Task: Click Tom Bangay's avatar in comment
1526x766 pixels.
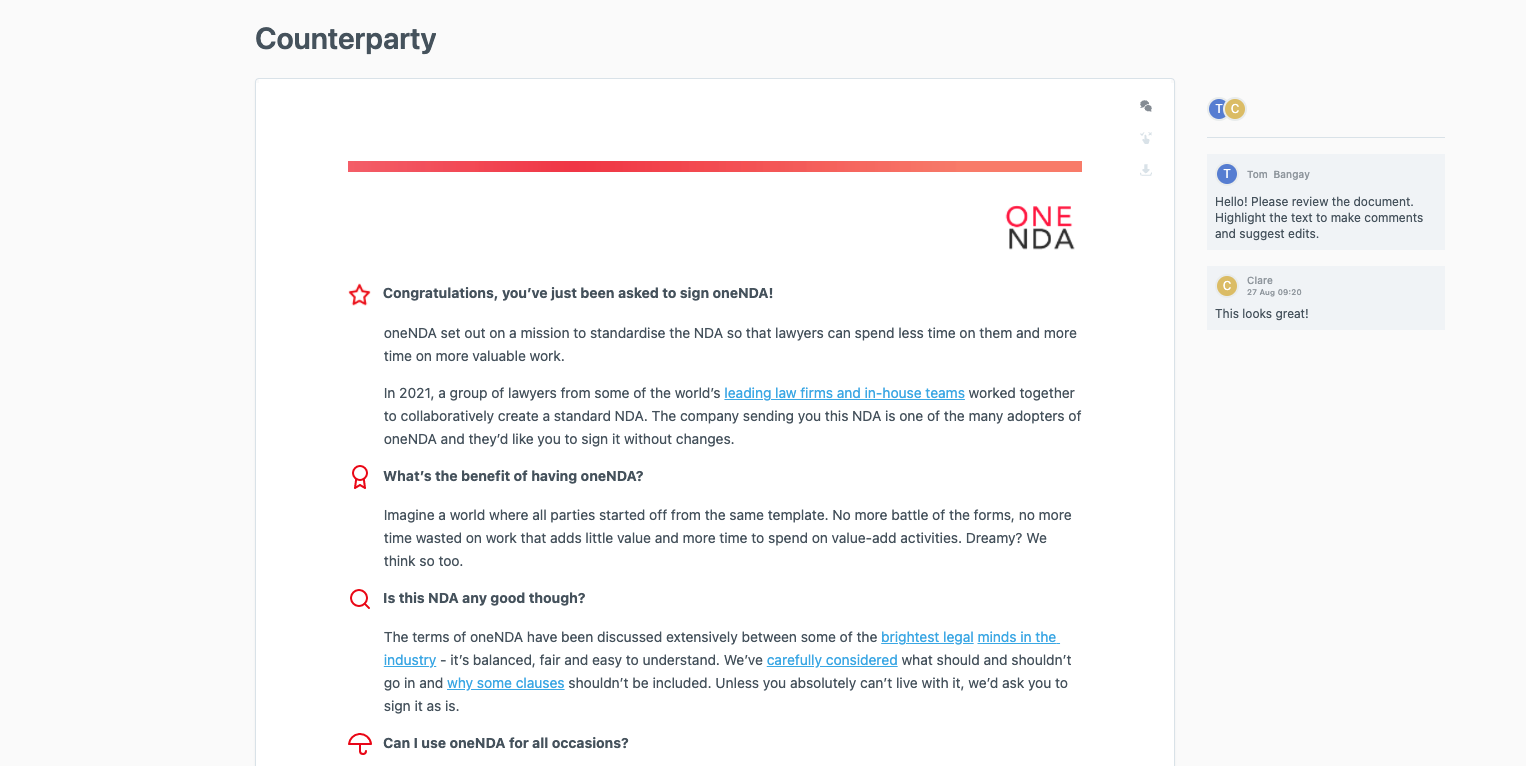Action: pos(1227,174)
